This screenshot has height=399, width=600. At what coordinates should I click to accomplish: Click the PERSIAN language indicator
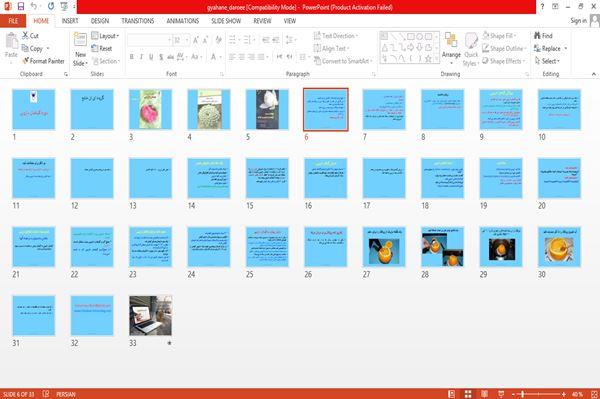66,394
